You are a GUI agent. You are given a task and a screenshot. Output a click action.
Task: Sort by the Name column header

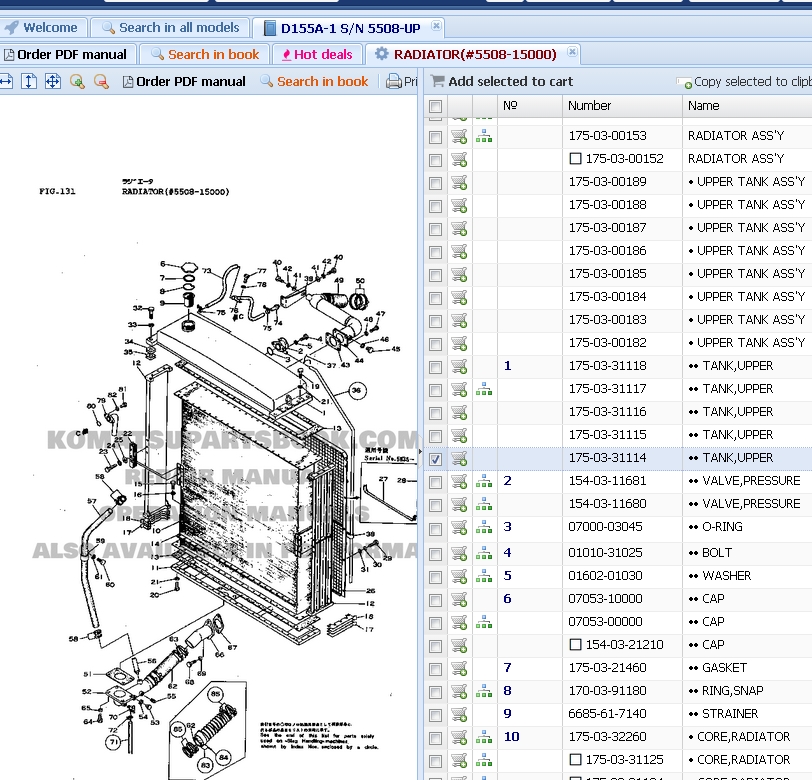coord(747,106)
